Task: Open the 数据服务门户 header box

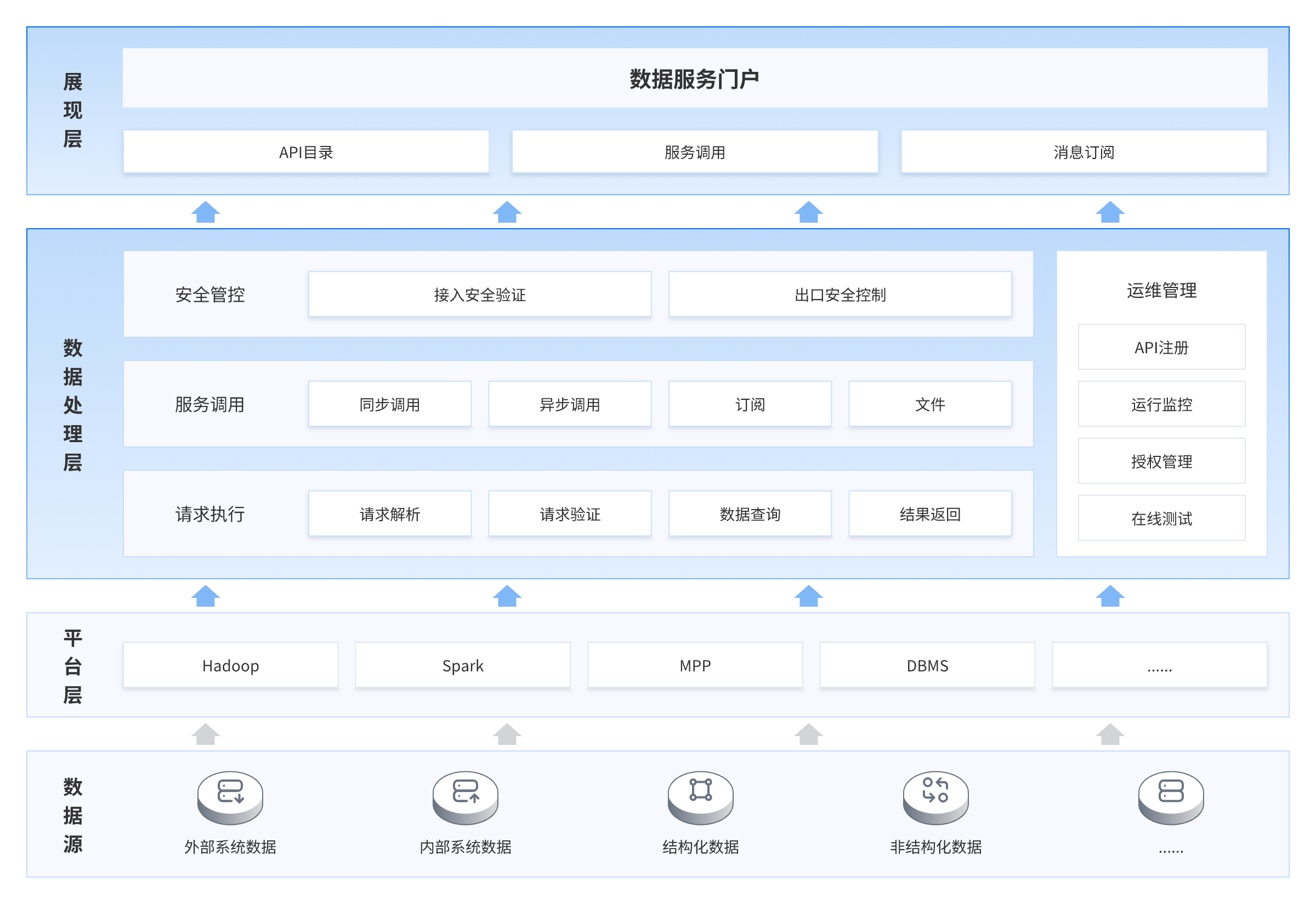Action: tap(695, 78)
